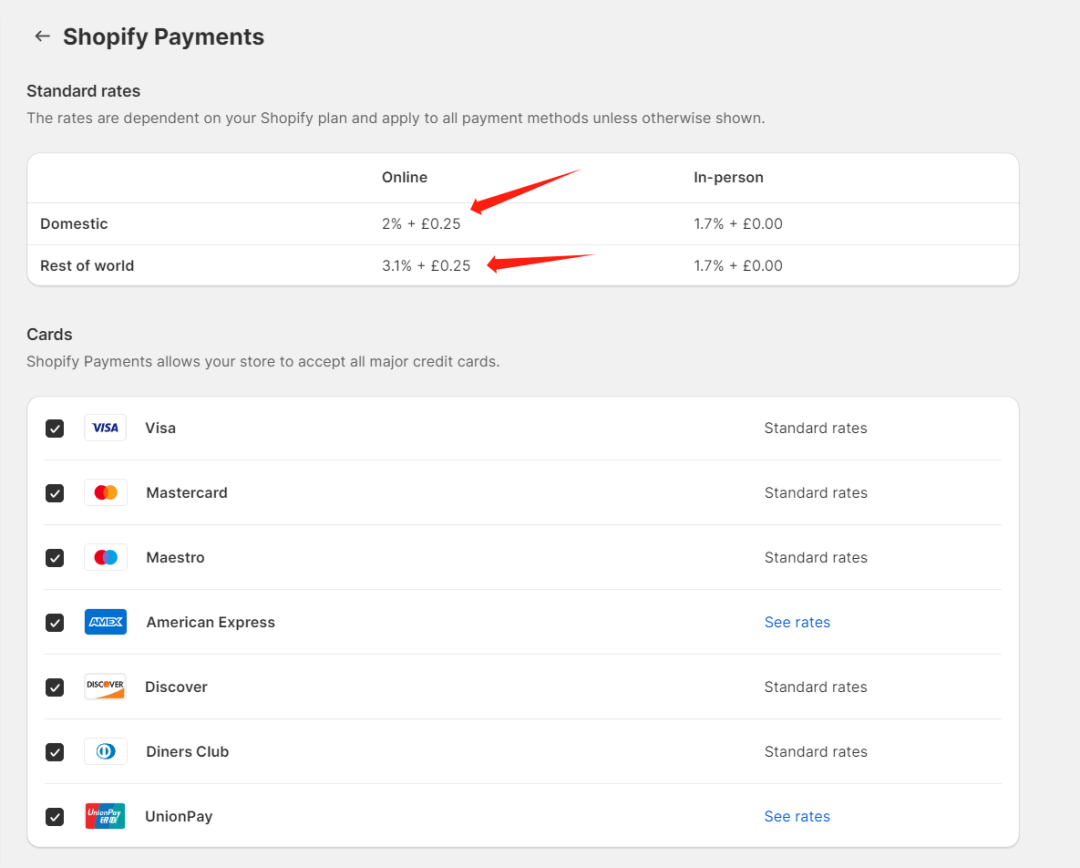Open See rates for UnionPay
The image size is (1080, 868).
(x=797, y=816)
